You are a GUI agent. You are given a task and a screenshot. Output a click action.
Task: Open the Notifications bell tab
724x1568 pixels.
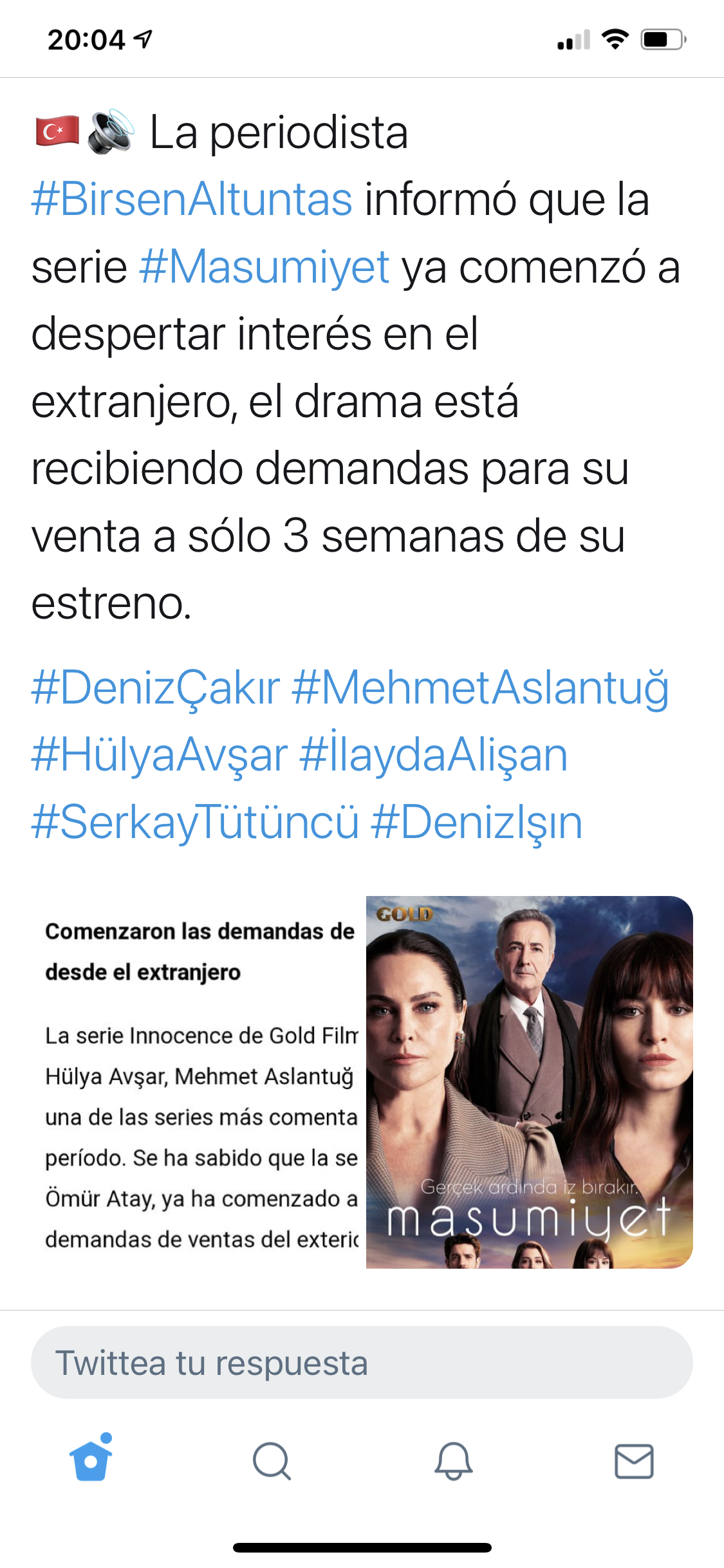click(453, 1461)
